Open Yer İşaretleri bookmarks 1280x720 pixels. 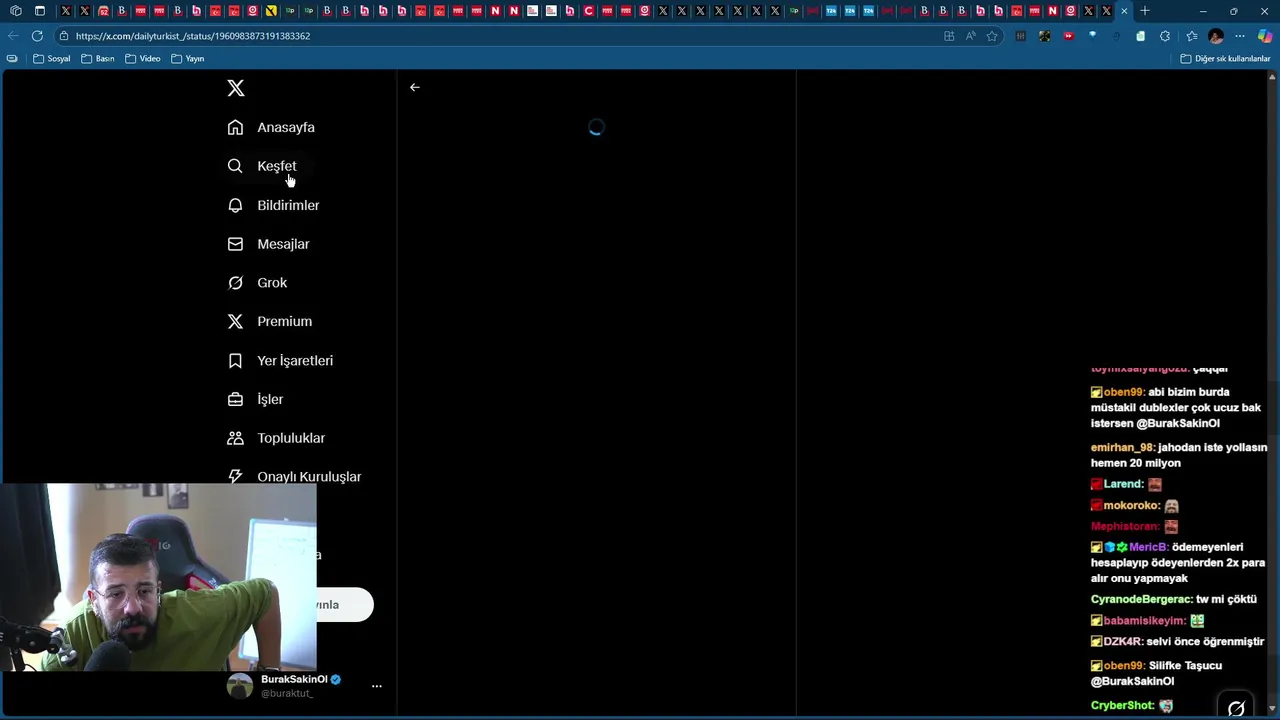click(x=280, y=360)
